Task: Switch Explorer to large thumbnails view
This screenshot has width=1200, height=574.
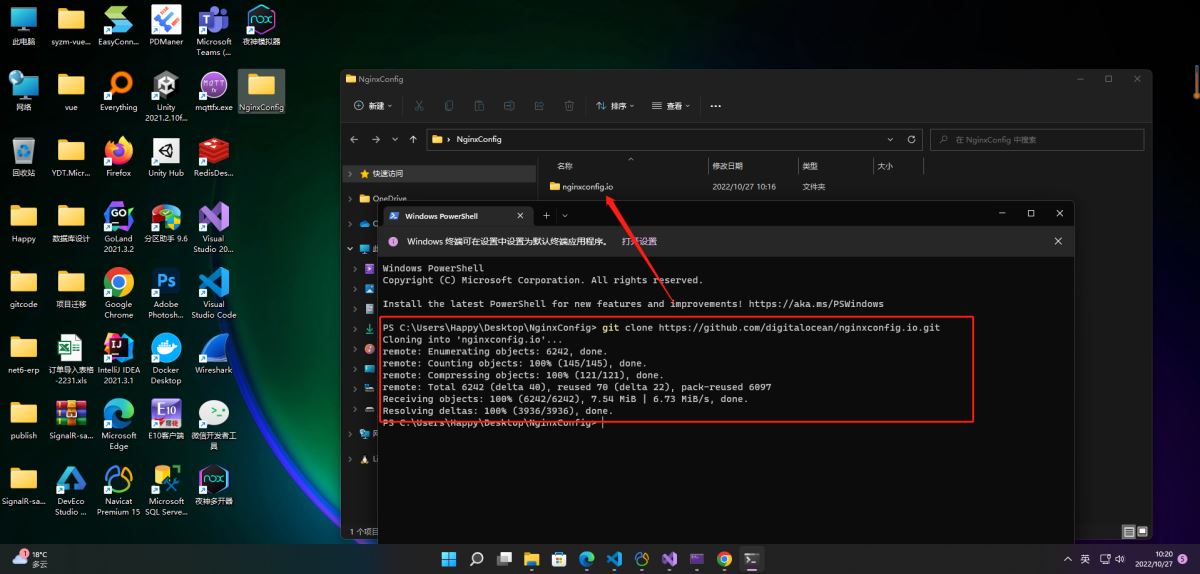Action: 1143,532
